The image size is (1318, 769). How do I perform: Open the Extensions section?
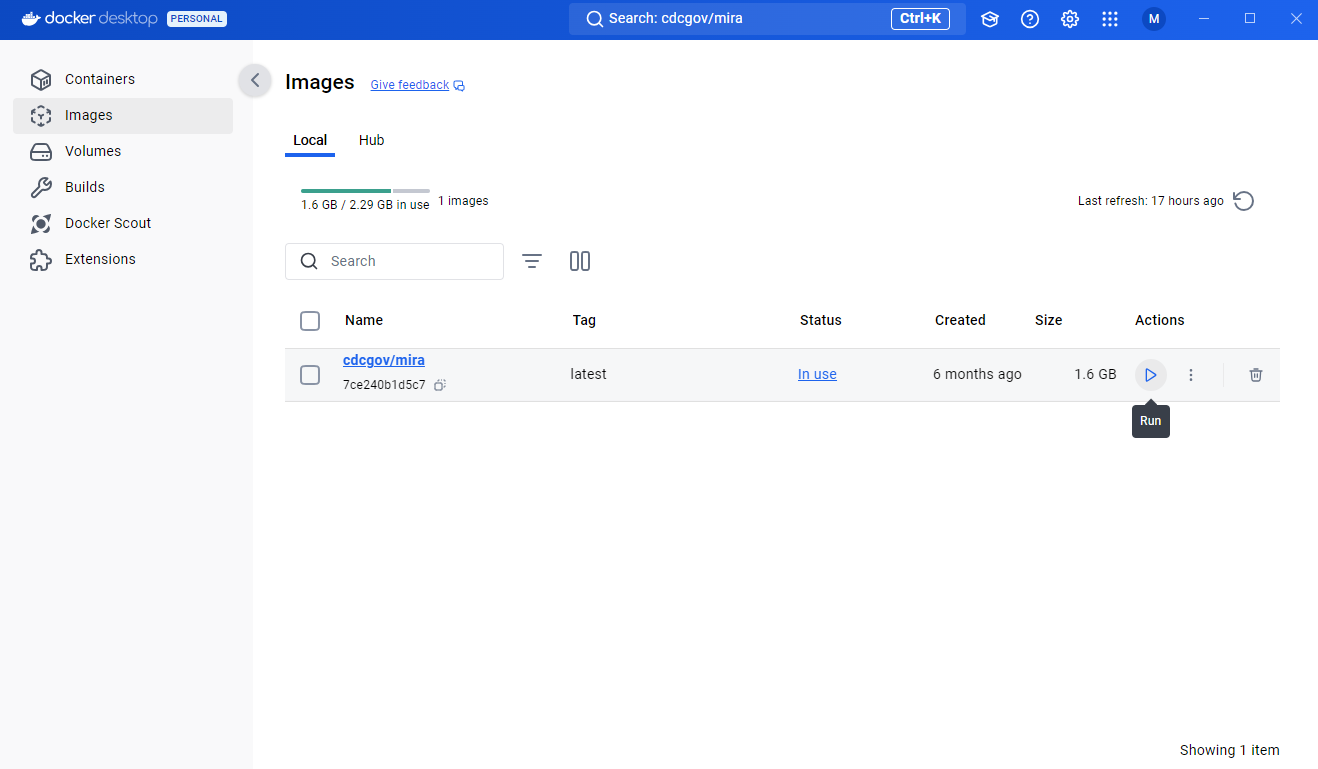tap(123, 259)
